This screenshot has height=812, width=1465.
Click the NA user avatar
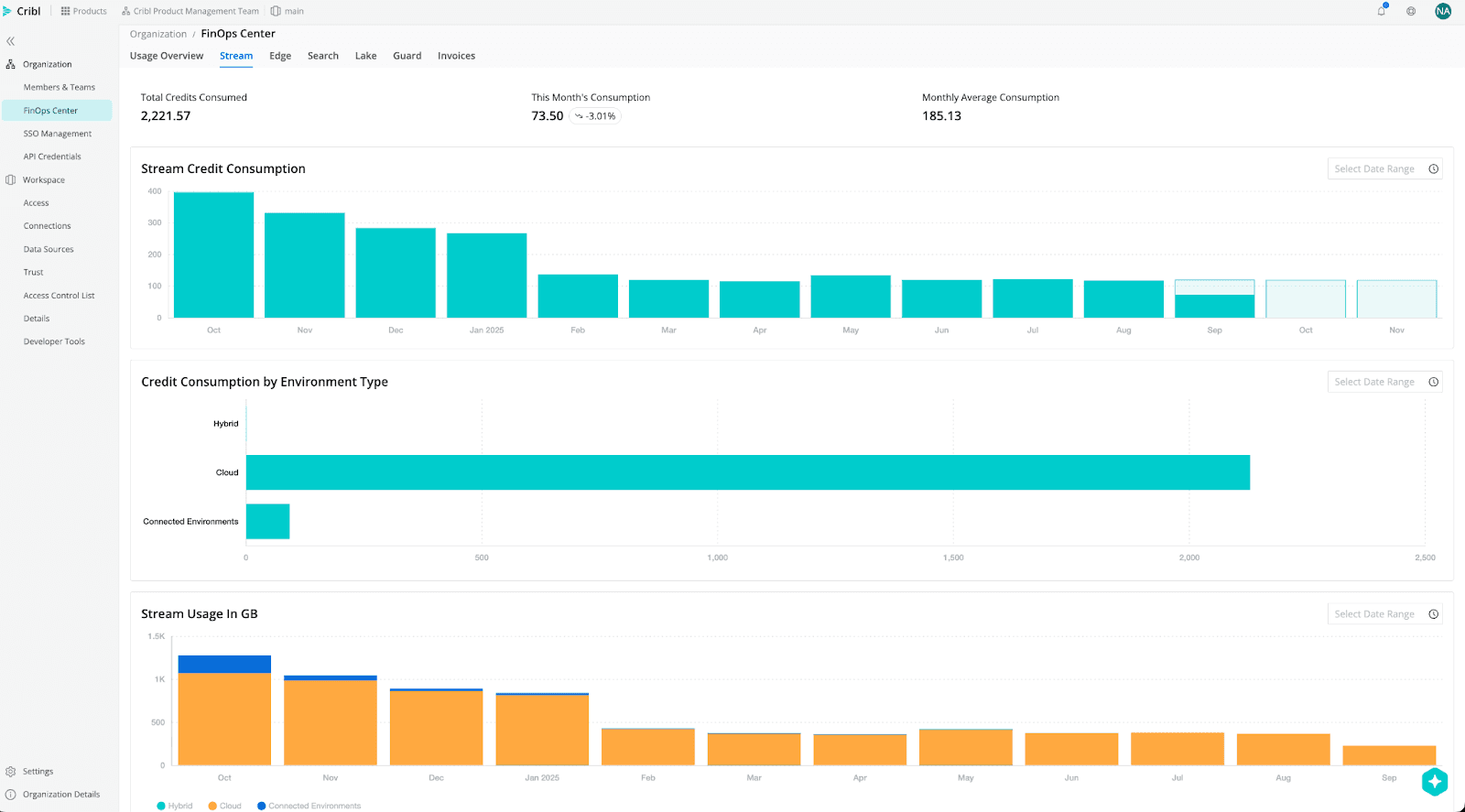tap(1443, 11)
